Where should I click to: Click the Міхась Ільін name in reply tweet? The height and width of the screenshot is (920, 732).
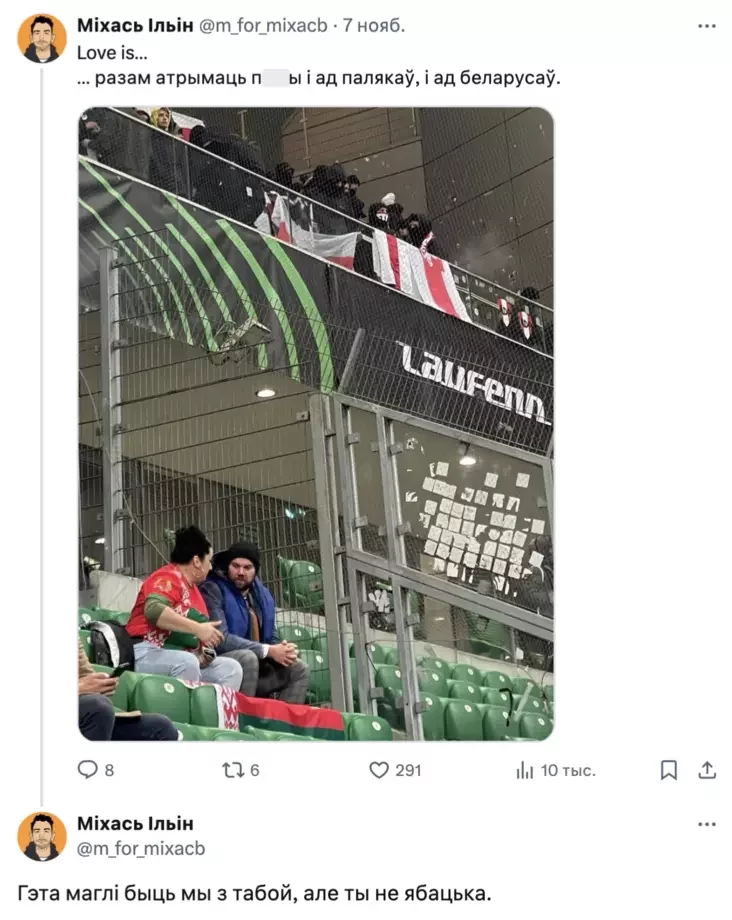click(135, 824)
